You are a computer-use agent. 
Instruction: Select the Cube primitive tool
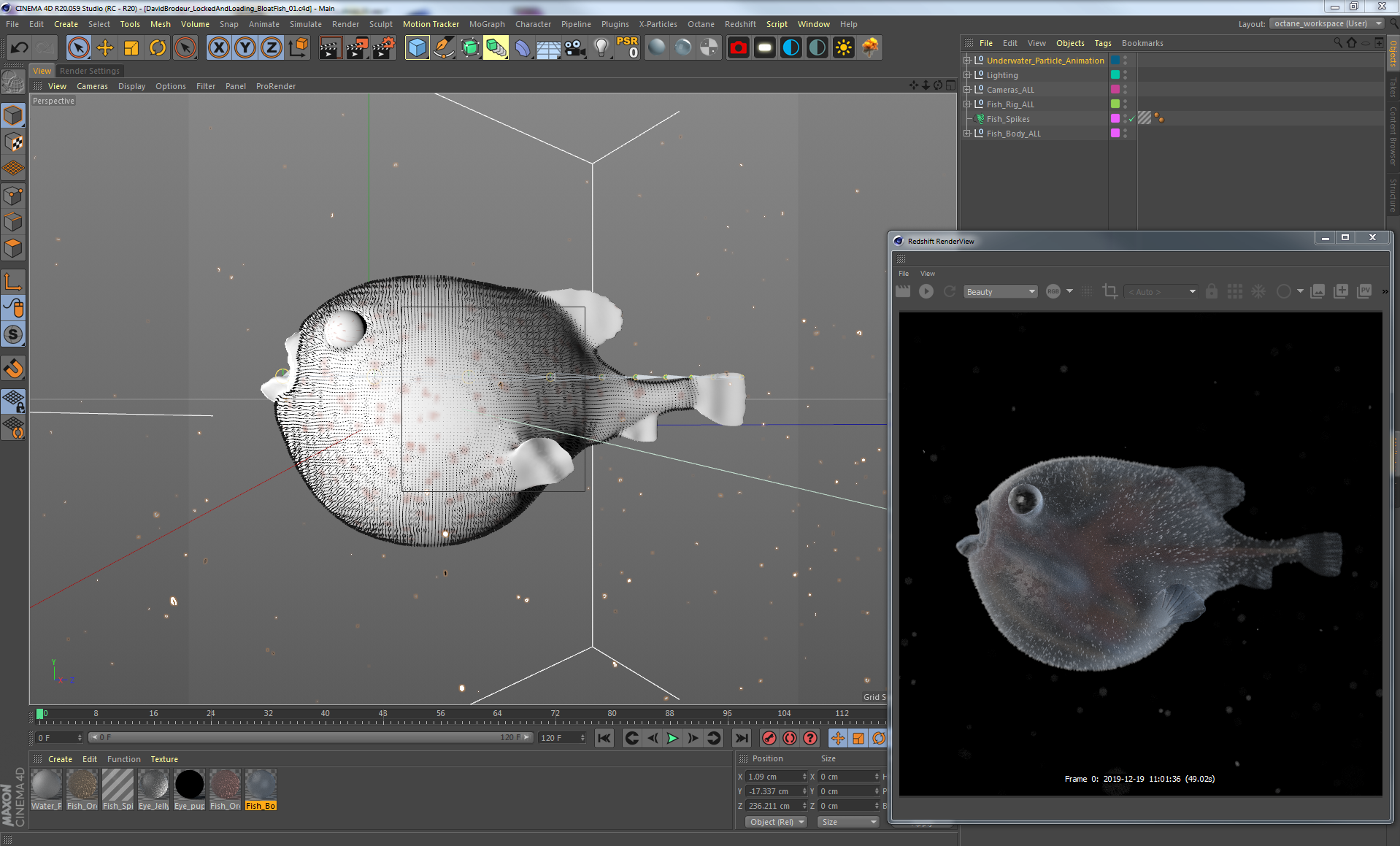(418, 47)
